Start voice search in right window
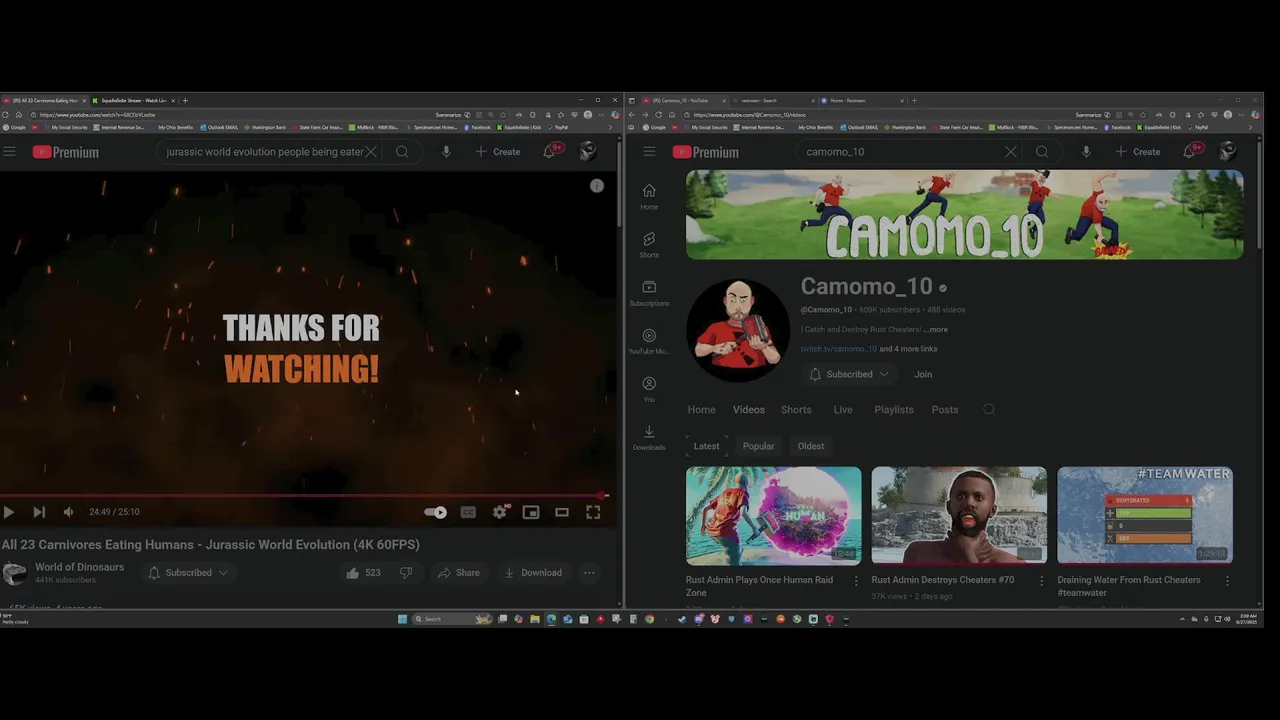The image size is (1280, 720). click(x=1086, y=152)
